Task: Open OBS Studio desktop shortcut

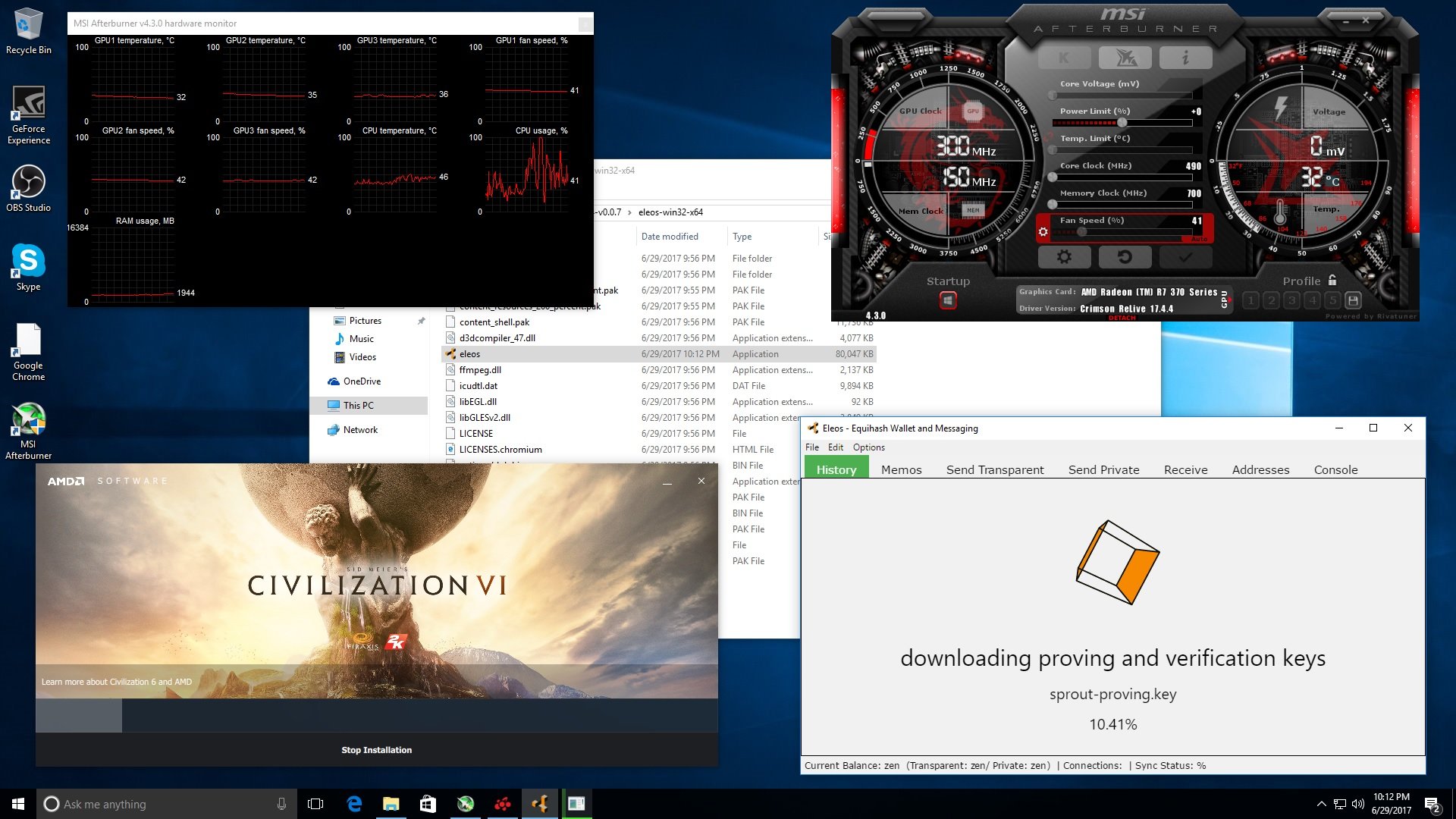Action: point(28,189)
